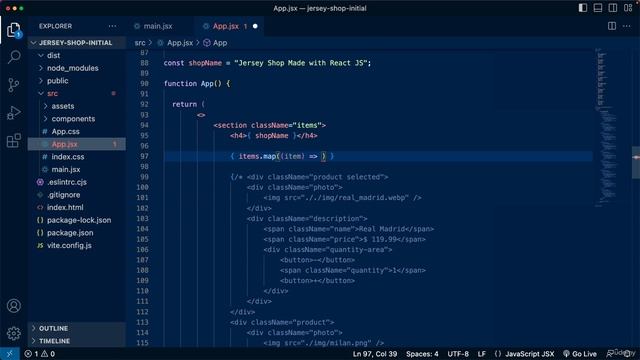
Task: Expand the components folder
Action: (77, 119)
